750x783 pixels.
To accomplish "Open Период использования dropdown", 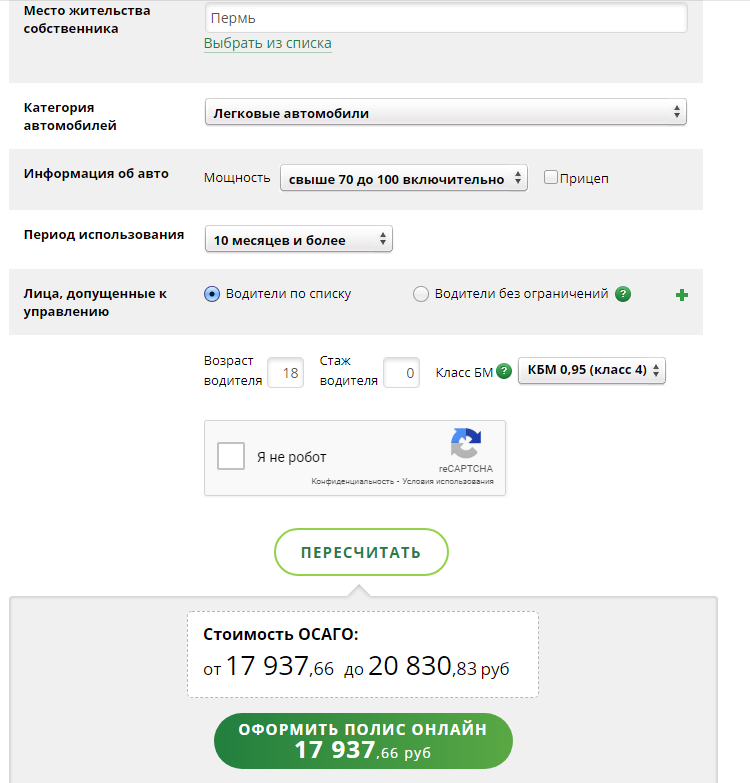I will (x=299, y=239).
